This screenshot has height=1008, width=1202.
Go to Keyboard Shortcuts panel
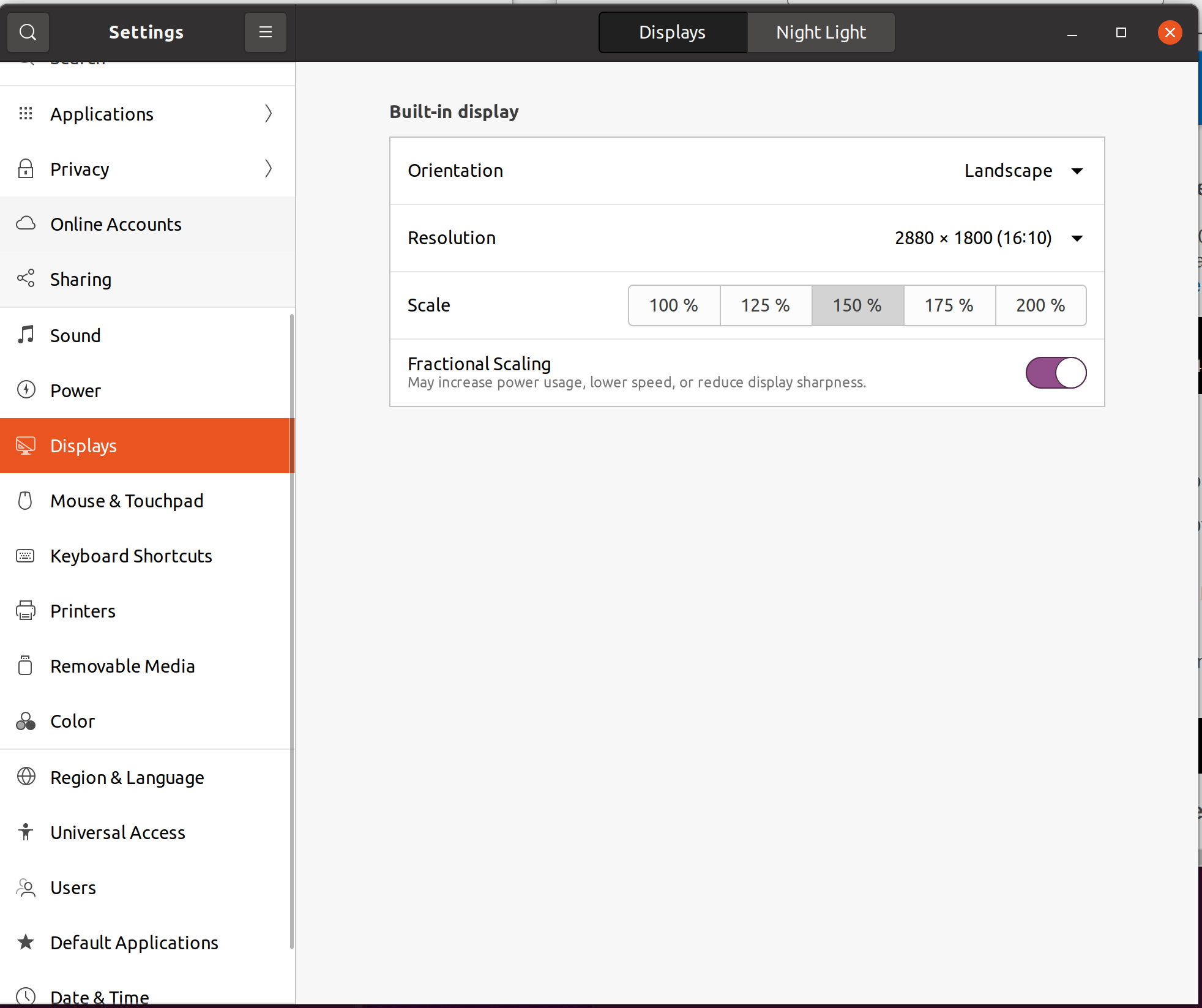point(131,556)
